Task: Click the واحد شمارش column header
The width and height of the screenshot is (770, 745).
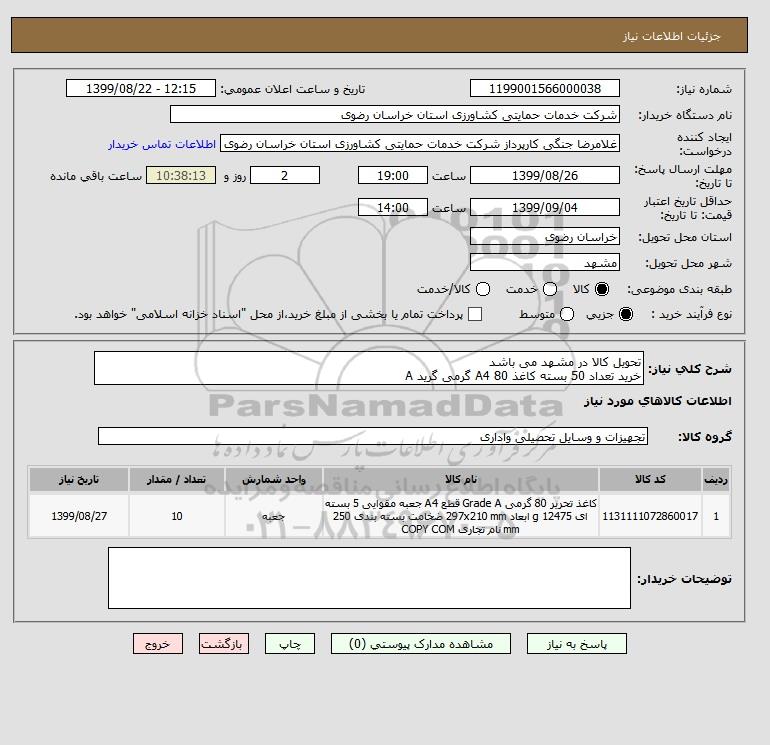Action: (x=274, y=479)
